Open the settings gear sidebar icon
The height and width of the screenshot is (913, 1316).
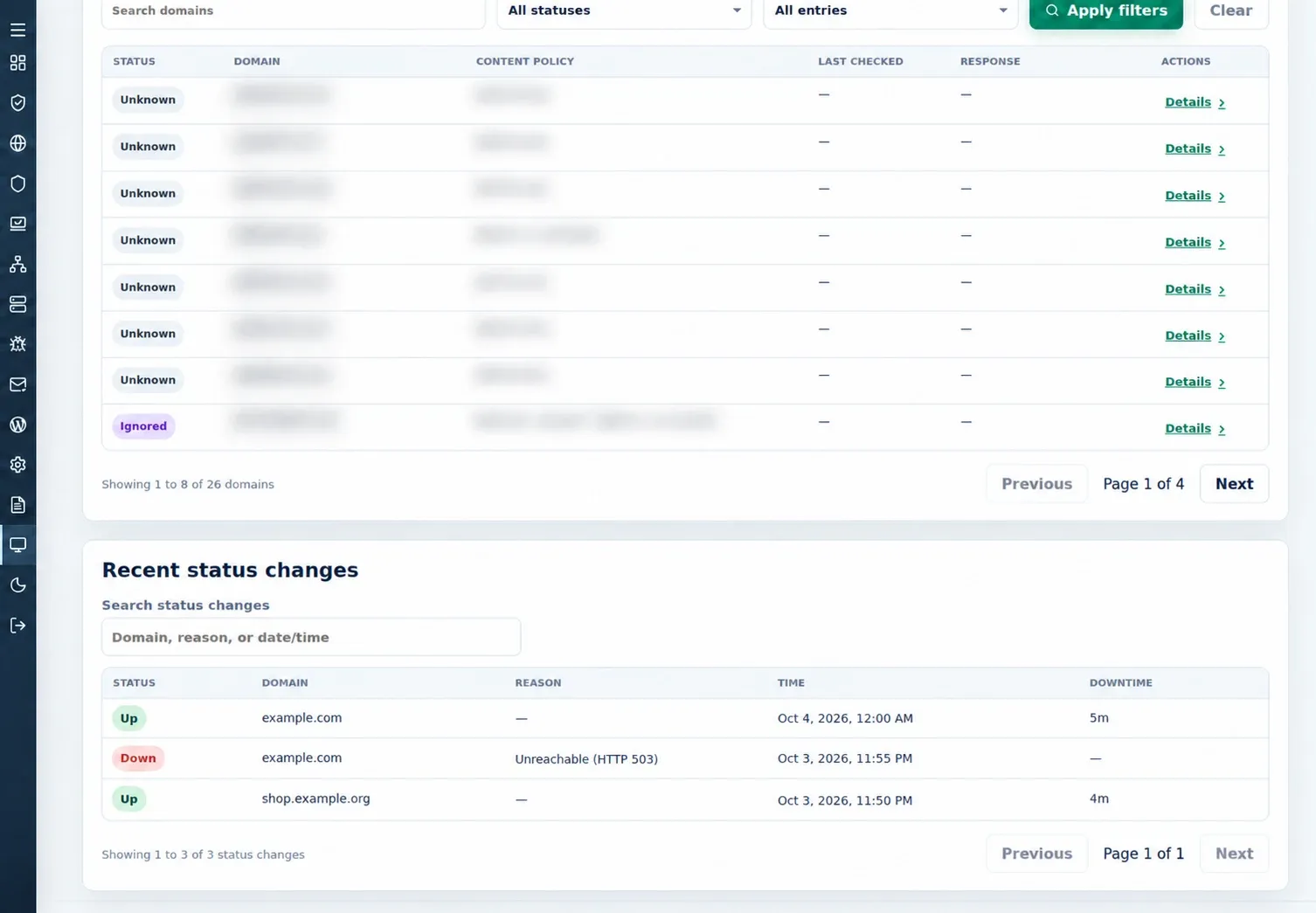(x=17, y=465)
